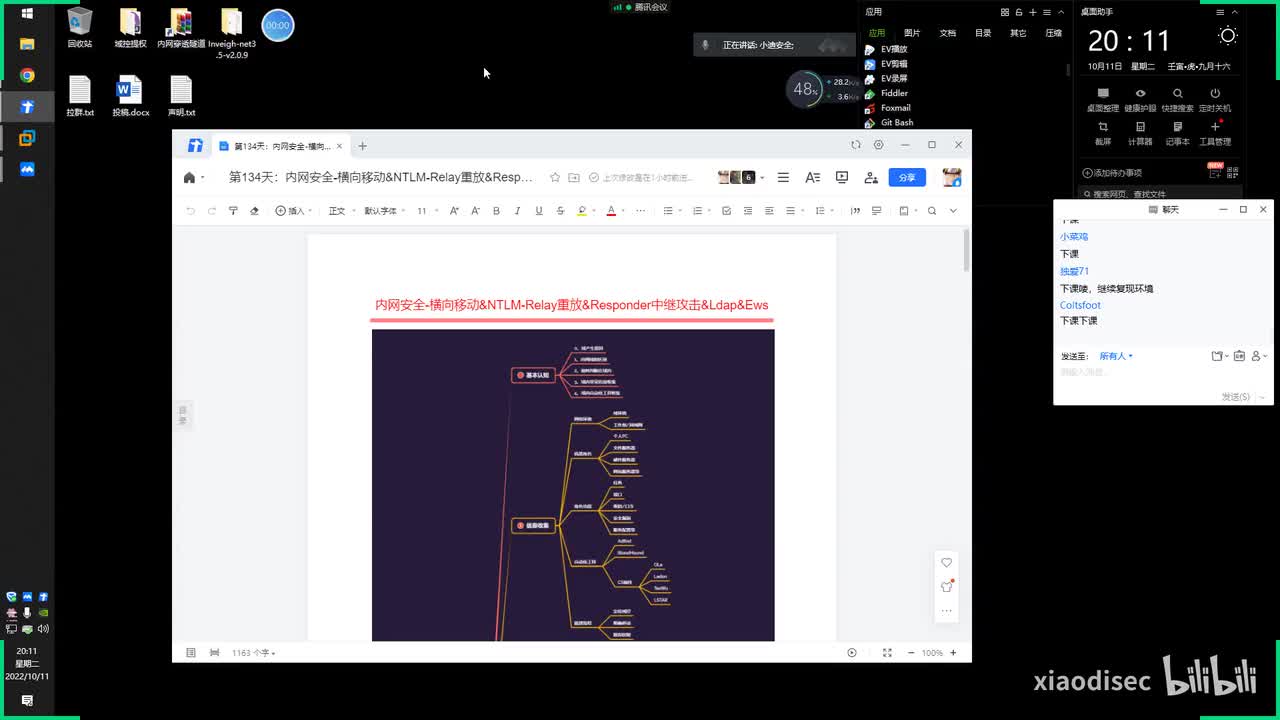Viewport: 1280px width, 720px height.
Task: Select the format painter tool
Action: 233,211
